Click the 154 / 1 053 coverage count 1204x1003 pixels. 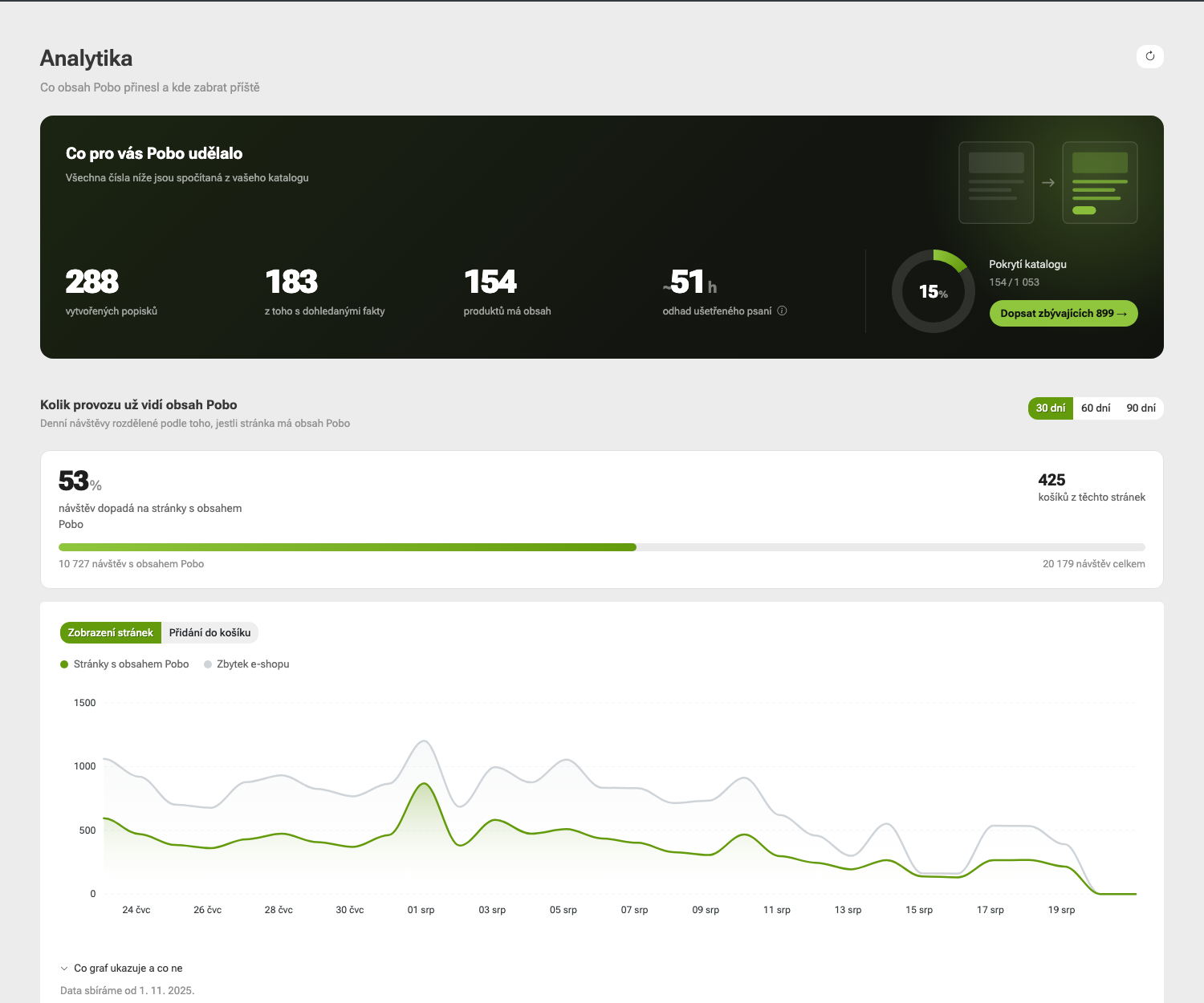tap(1014, 282)
